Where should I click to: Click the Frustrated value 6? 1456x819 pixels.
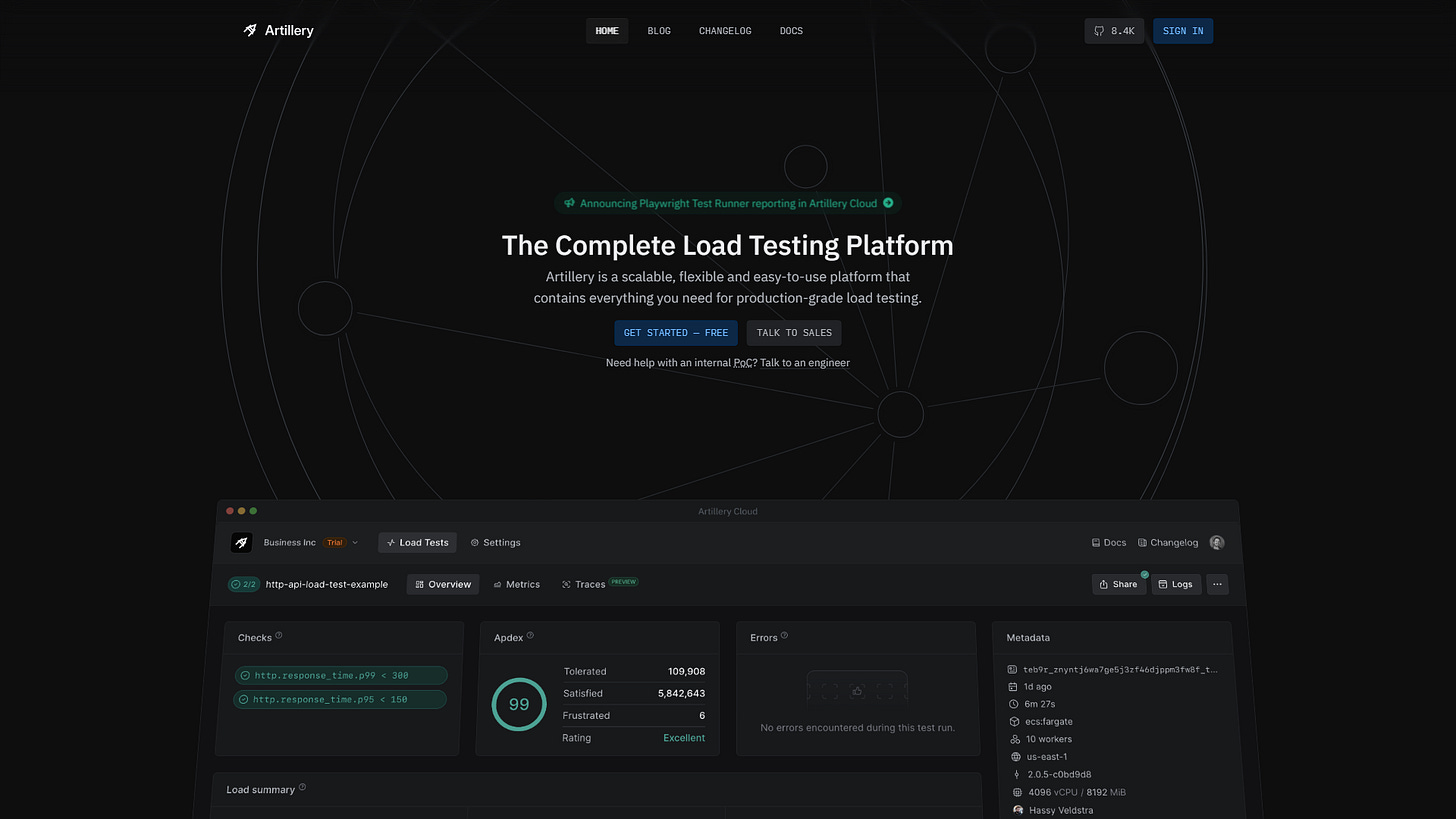(x=702, y=716)
